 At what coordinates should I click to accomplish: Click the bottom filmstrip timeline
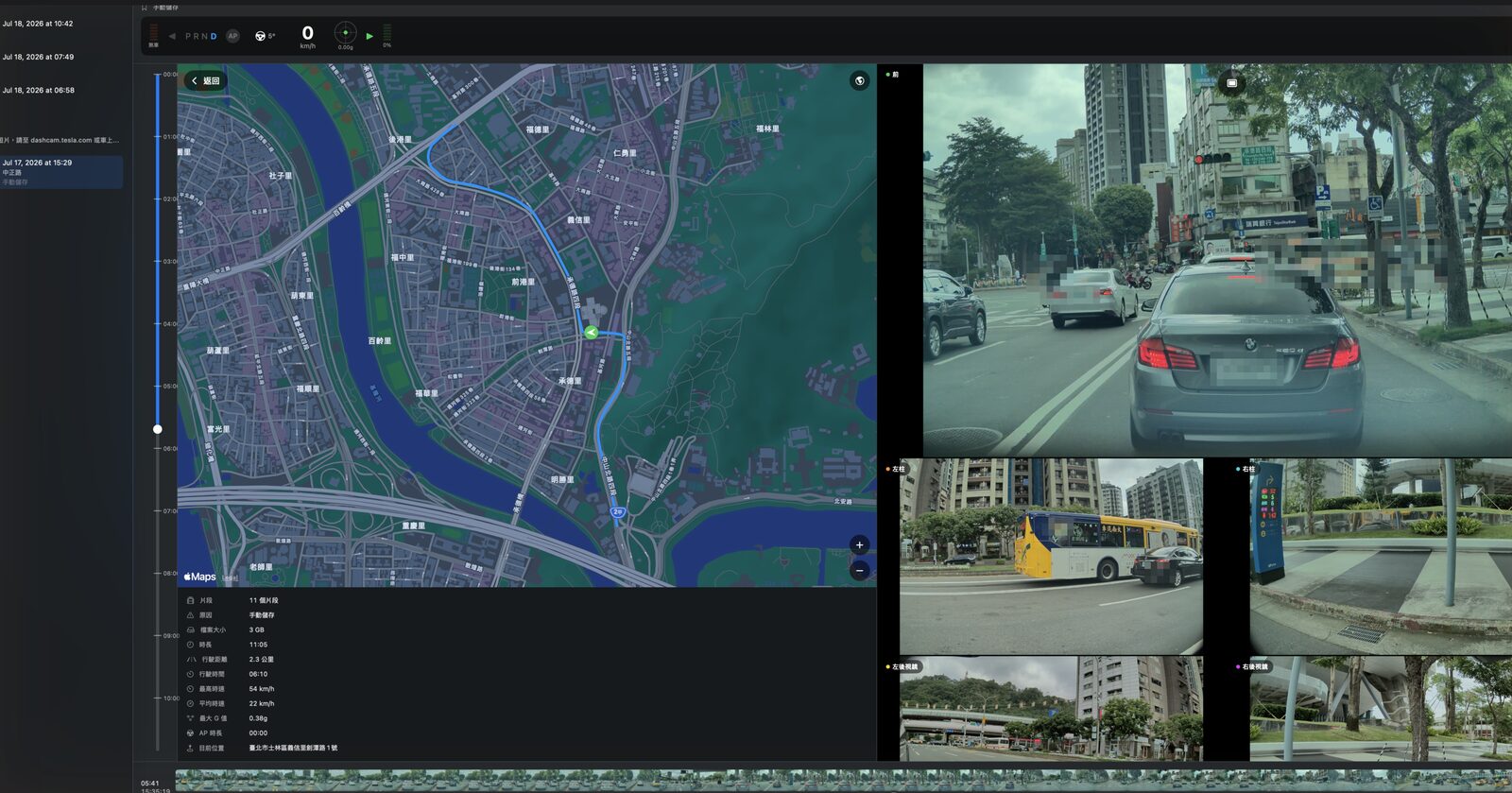point(843,780)
